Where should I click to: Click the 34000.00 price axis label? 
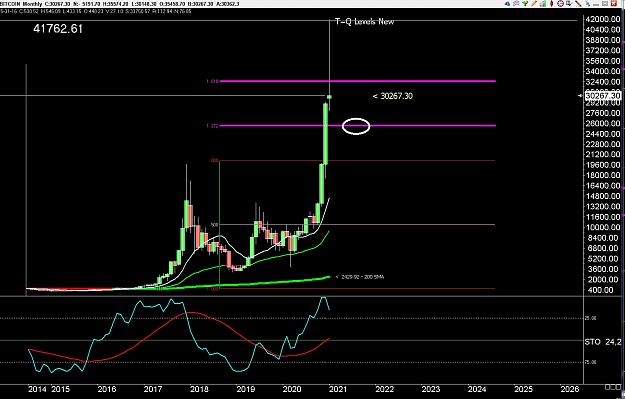coord(602,71)
